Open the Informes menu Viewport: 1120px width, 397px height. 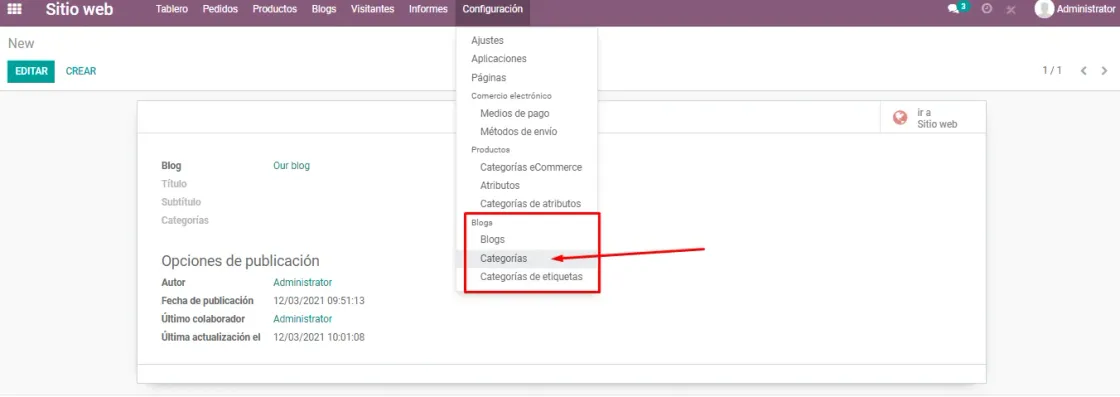click(429, 9)
